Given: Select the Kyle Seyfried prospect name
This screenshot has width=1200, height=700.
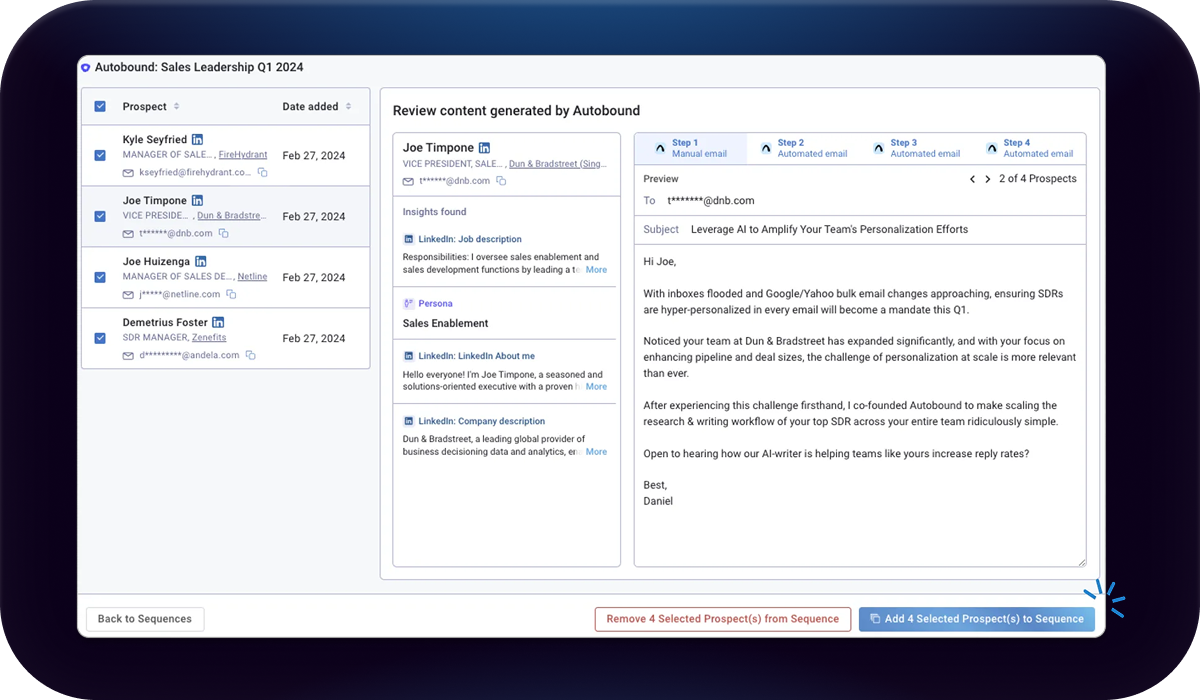Looking at the screenshot, I should point(155,140).
